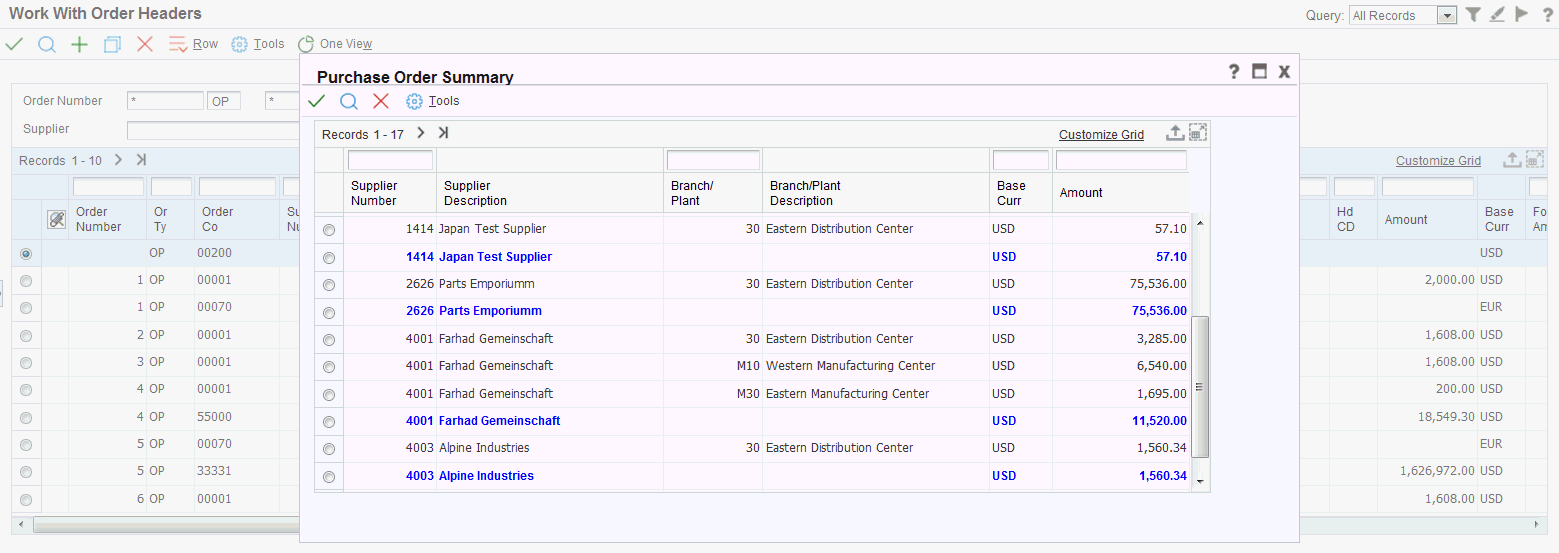Click Customize Grid link in main window
Image resolution: width=1559 pixels, height=553 pixels.
[1438, 161]
